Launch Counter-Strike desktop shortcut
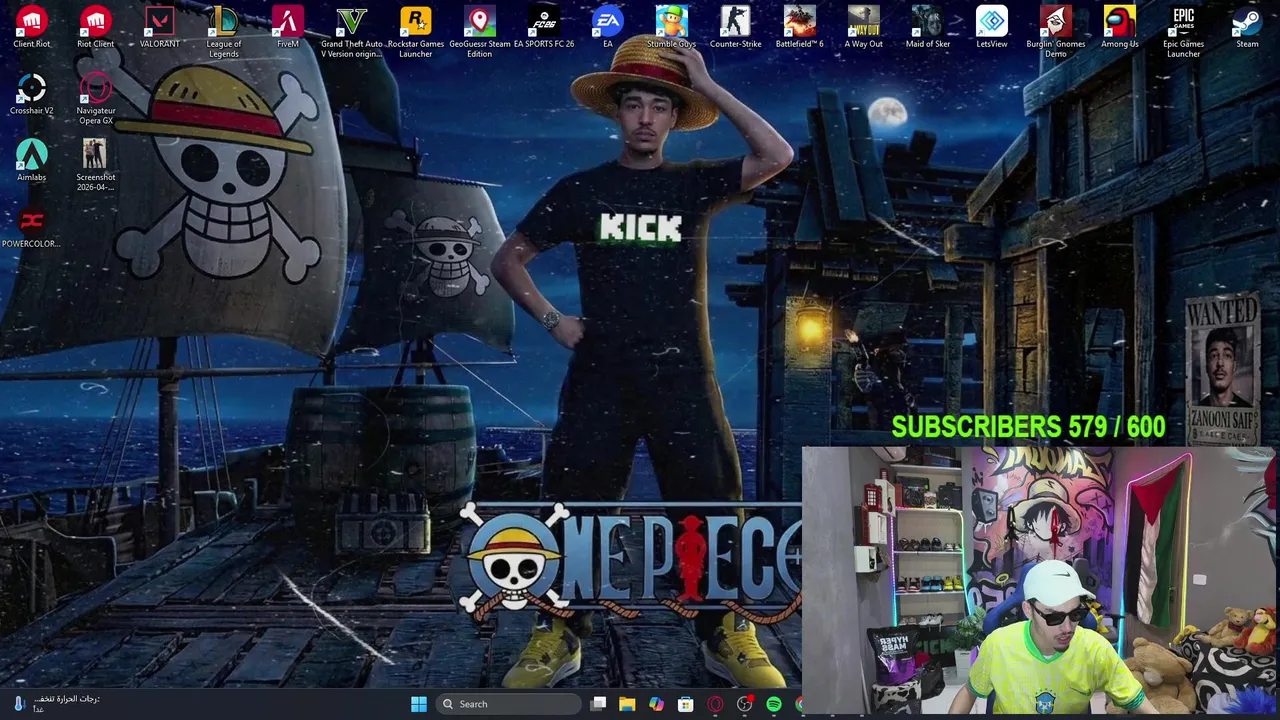 click(x=736, y=28)
